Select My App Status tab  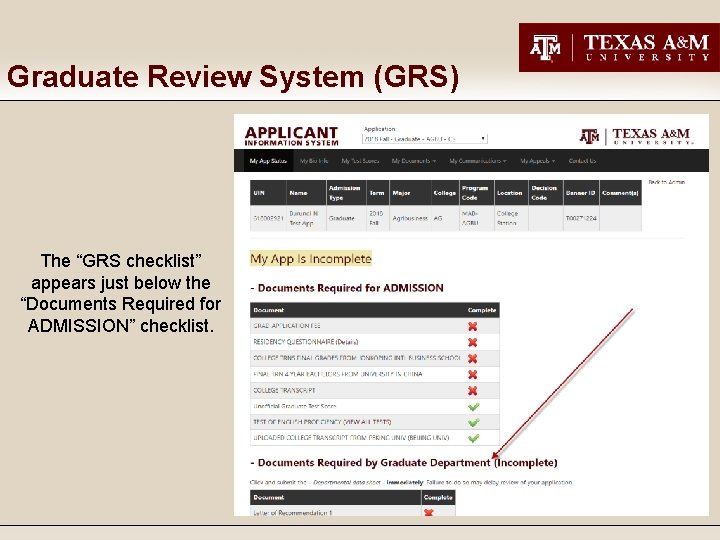point(268,161)
